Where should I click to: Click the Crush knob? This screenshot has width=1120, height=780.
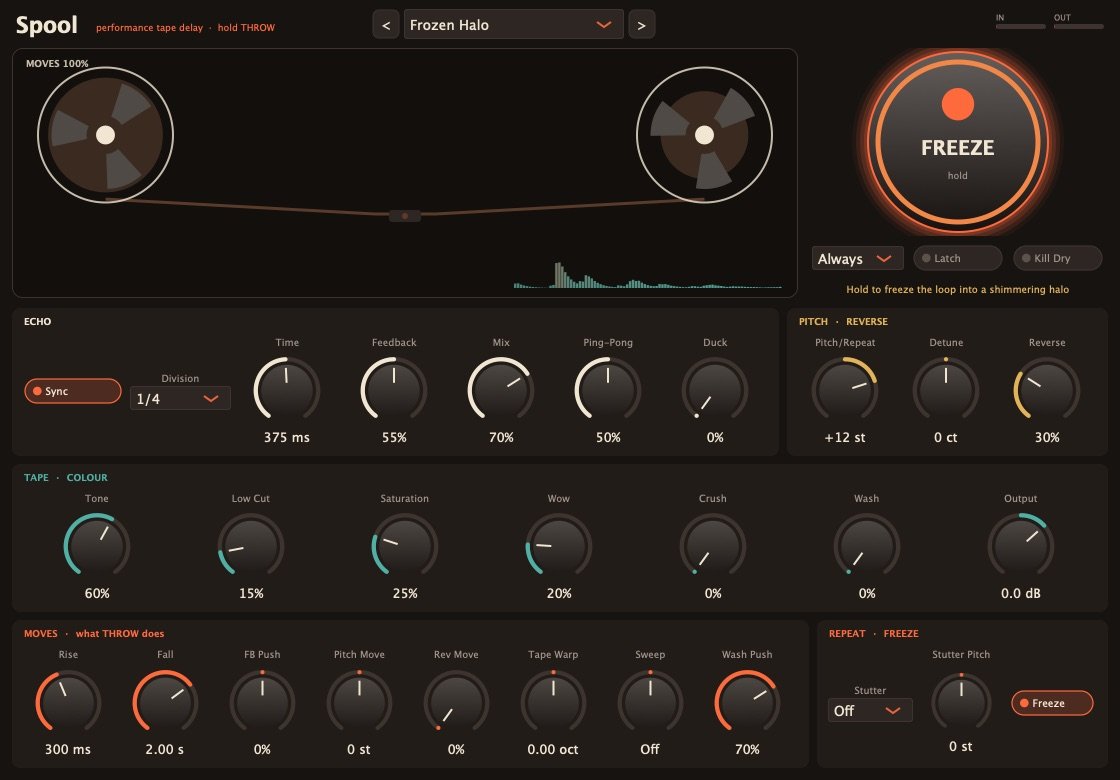coord(712,546)
